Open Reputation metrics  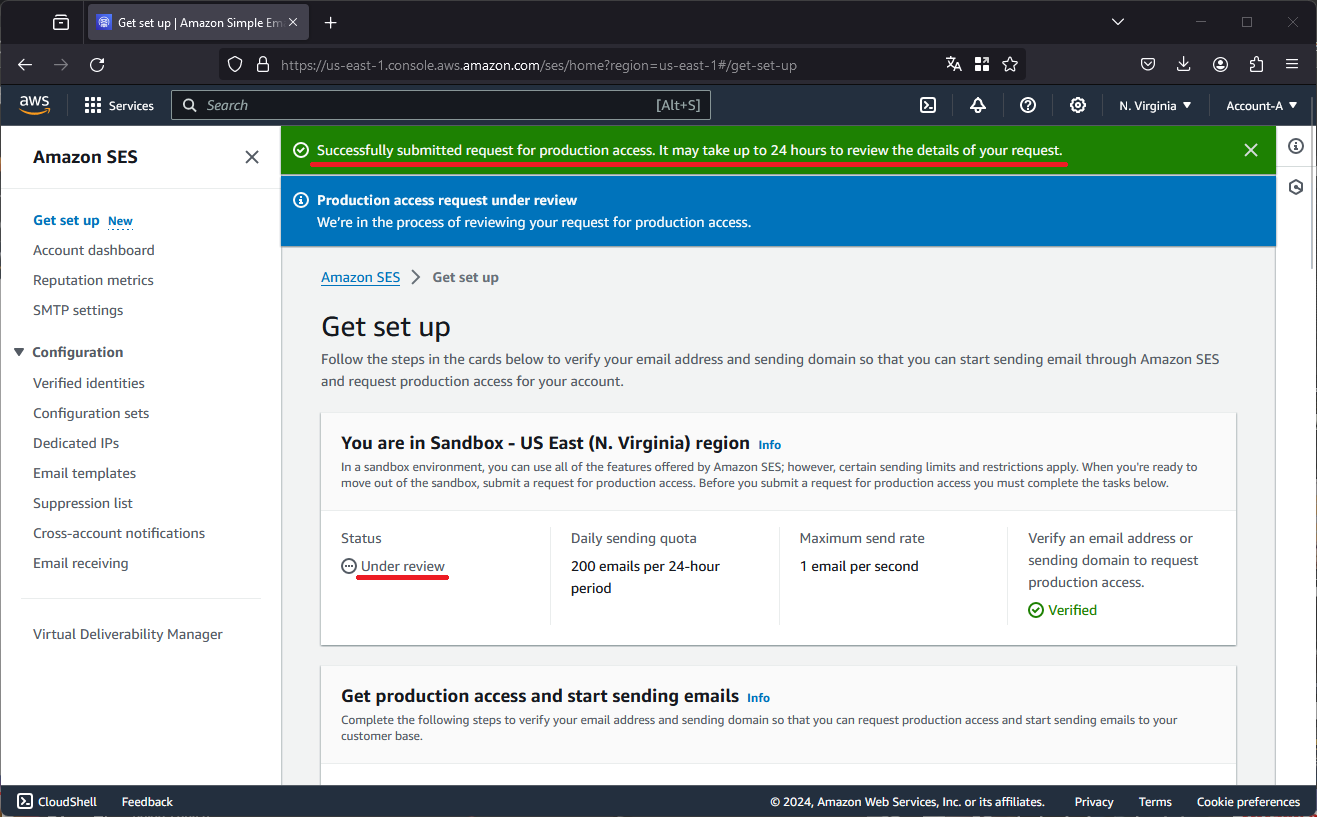click(x=93, y=280)
